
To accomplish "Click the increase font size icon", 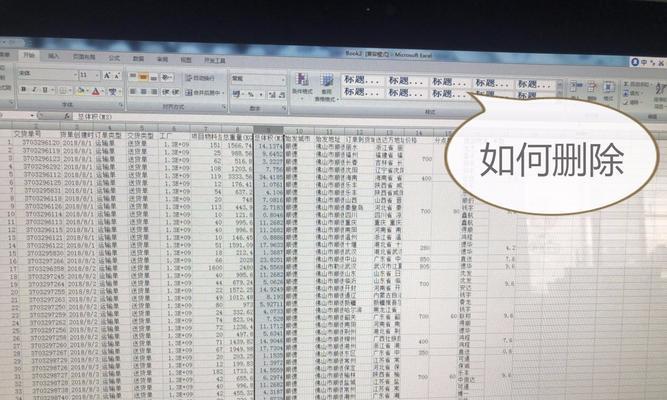I will (107, 75).
